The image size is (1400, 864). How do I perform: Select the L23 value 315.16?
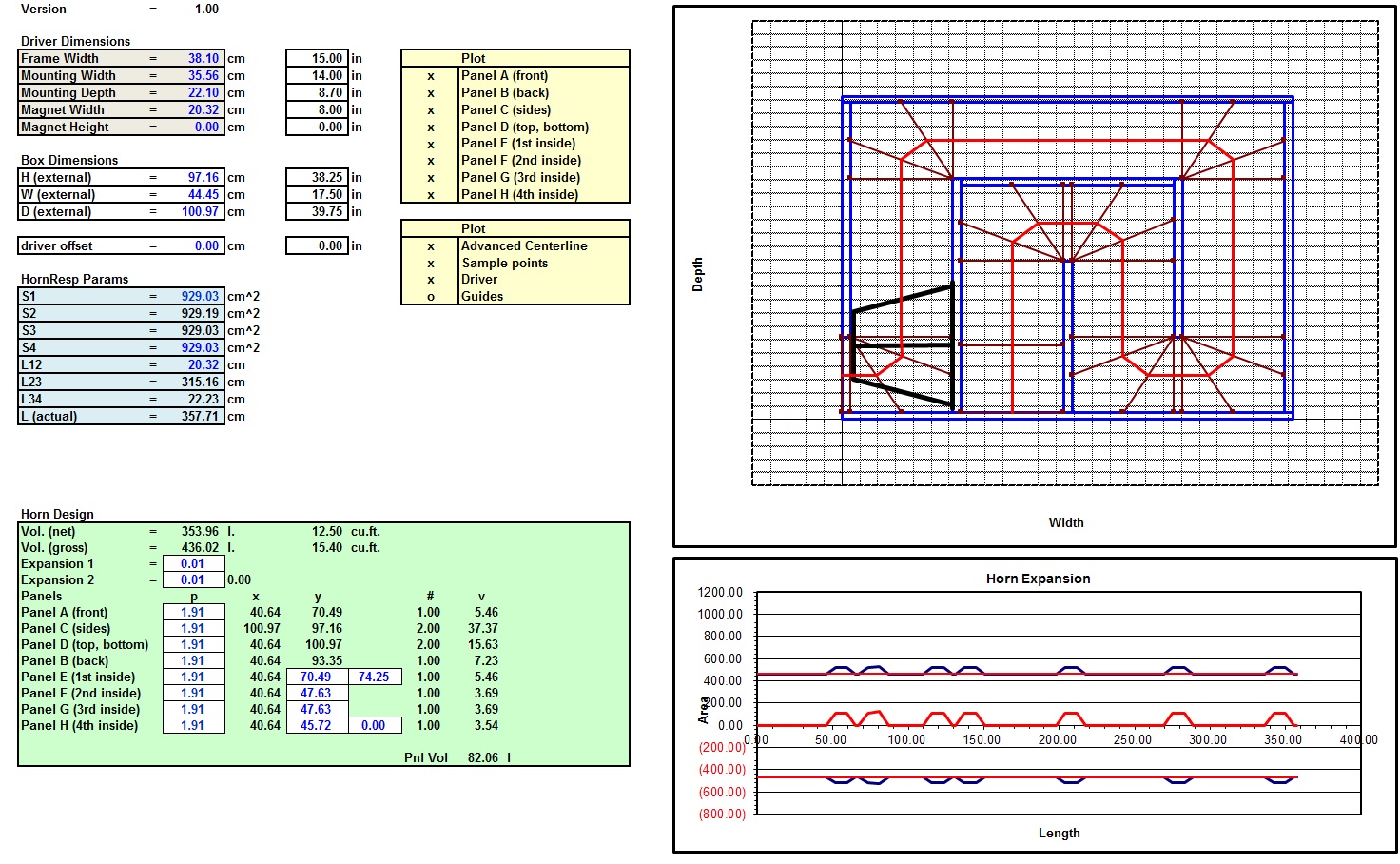click(194, 382)
